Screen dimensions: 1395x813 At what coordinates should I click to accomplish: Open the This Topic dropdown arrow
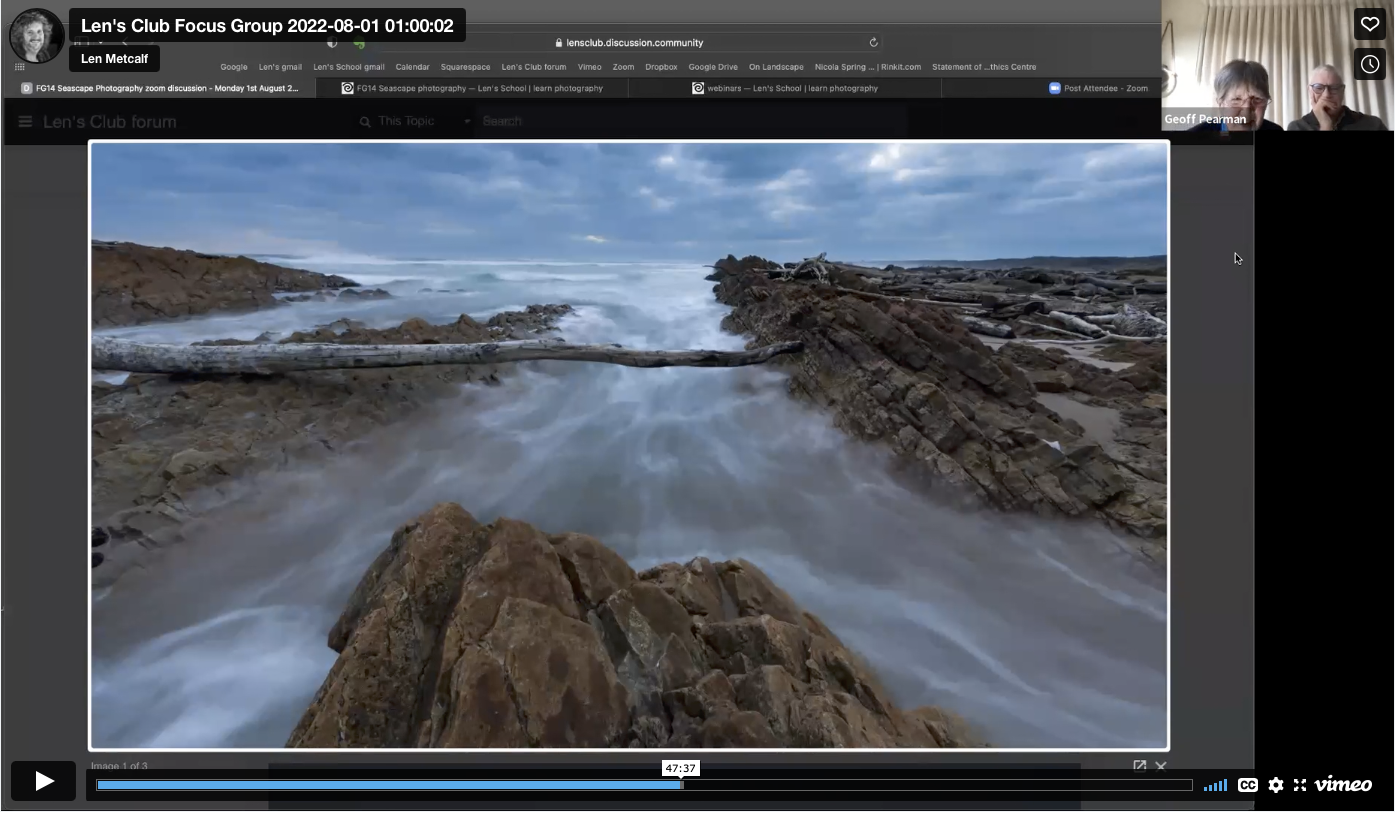pos(466,120)
